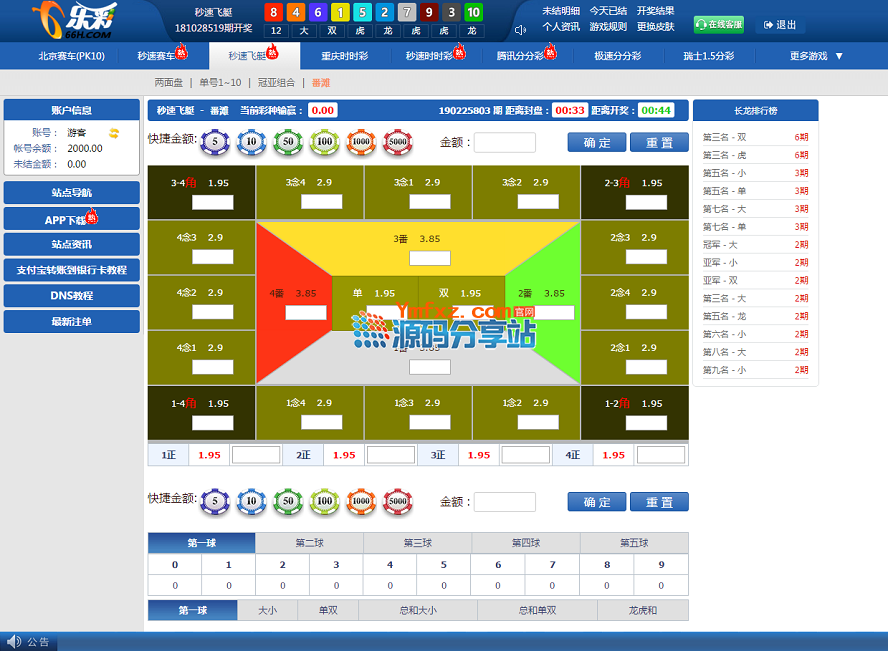Expand the 更多游戏 dropdown menu
Screen dimensions: 888x651
(816, 56)
